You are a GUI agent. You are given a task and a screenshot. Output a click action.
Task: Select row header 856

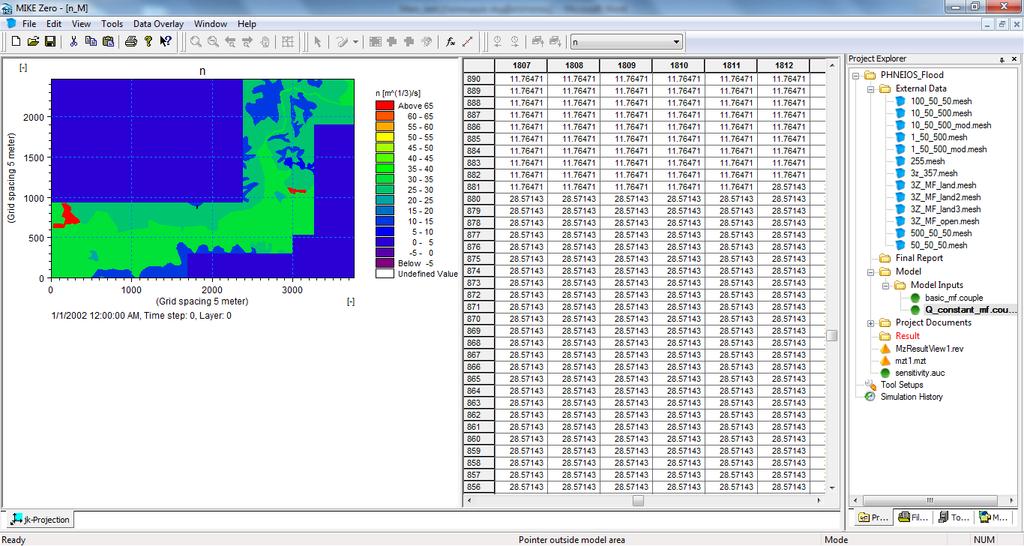pyautogui.click(x=479, y=487)
